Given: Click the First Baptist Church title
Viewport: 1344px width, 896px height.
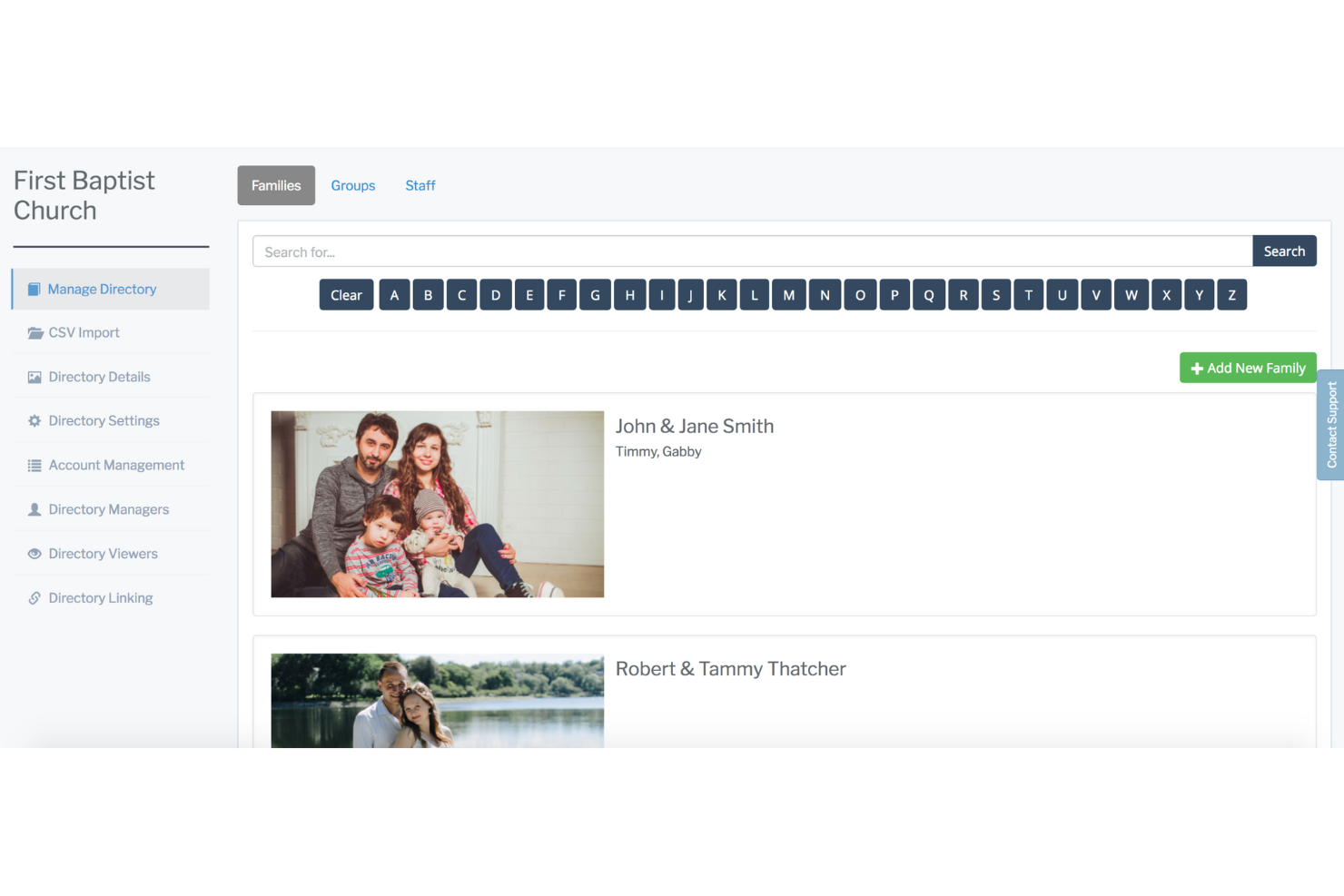Looking at the screenshot, I should pos(84,195).
